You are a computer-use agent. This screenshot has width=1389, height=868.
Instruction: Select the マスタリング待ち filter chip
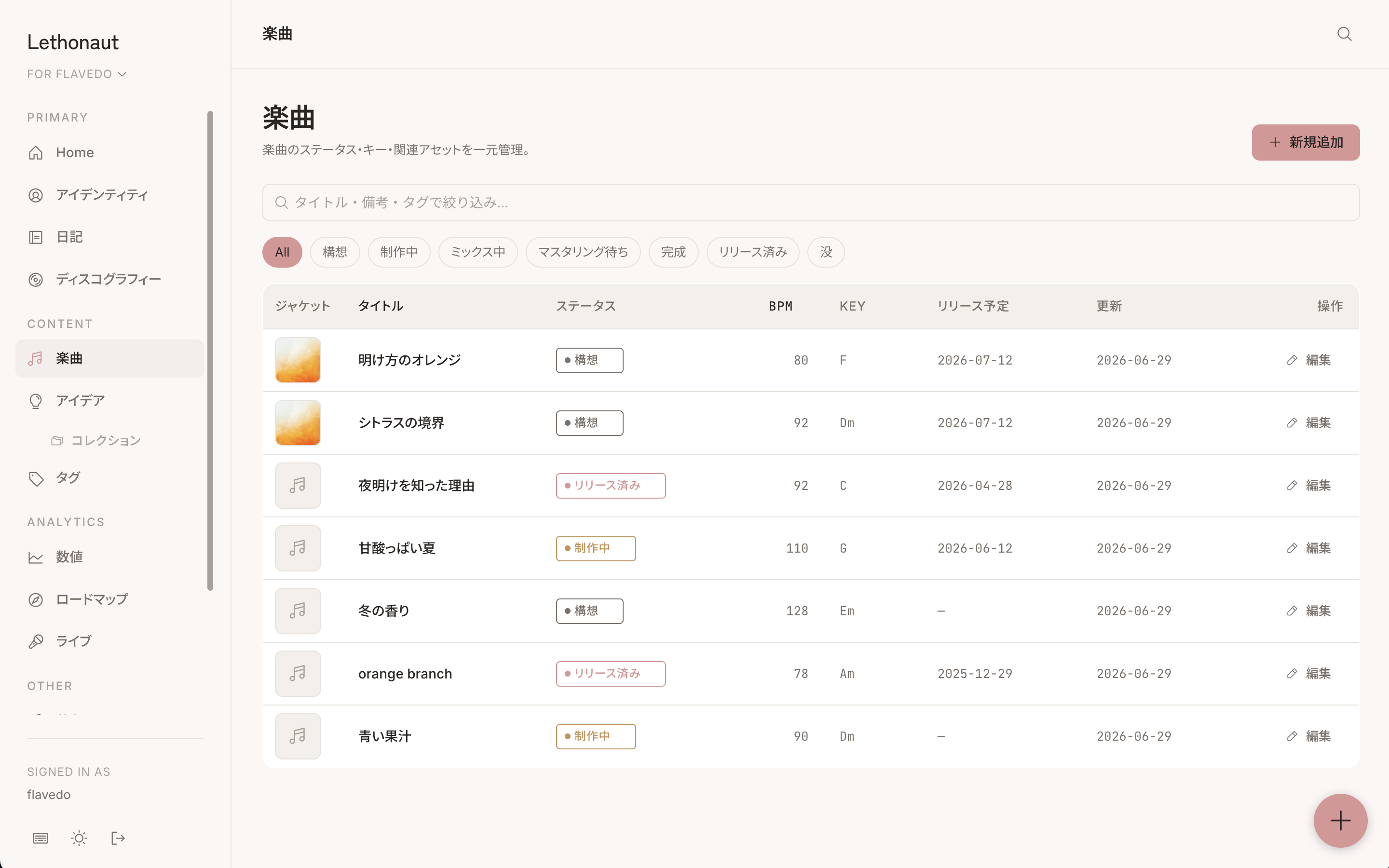coord(583,252)
